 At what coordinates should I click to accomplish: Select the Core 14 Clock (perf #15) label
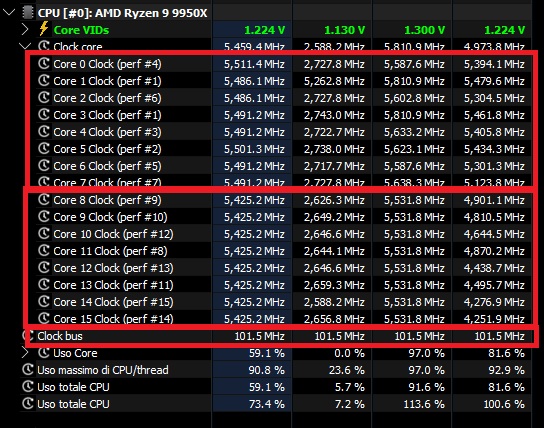point(113,302)
